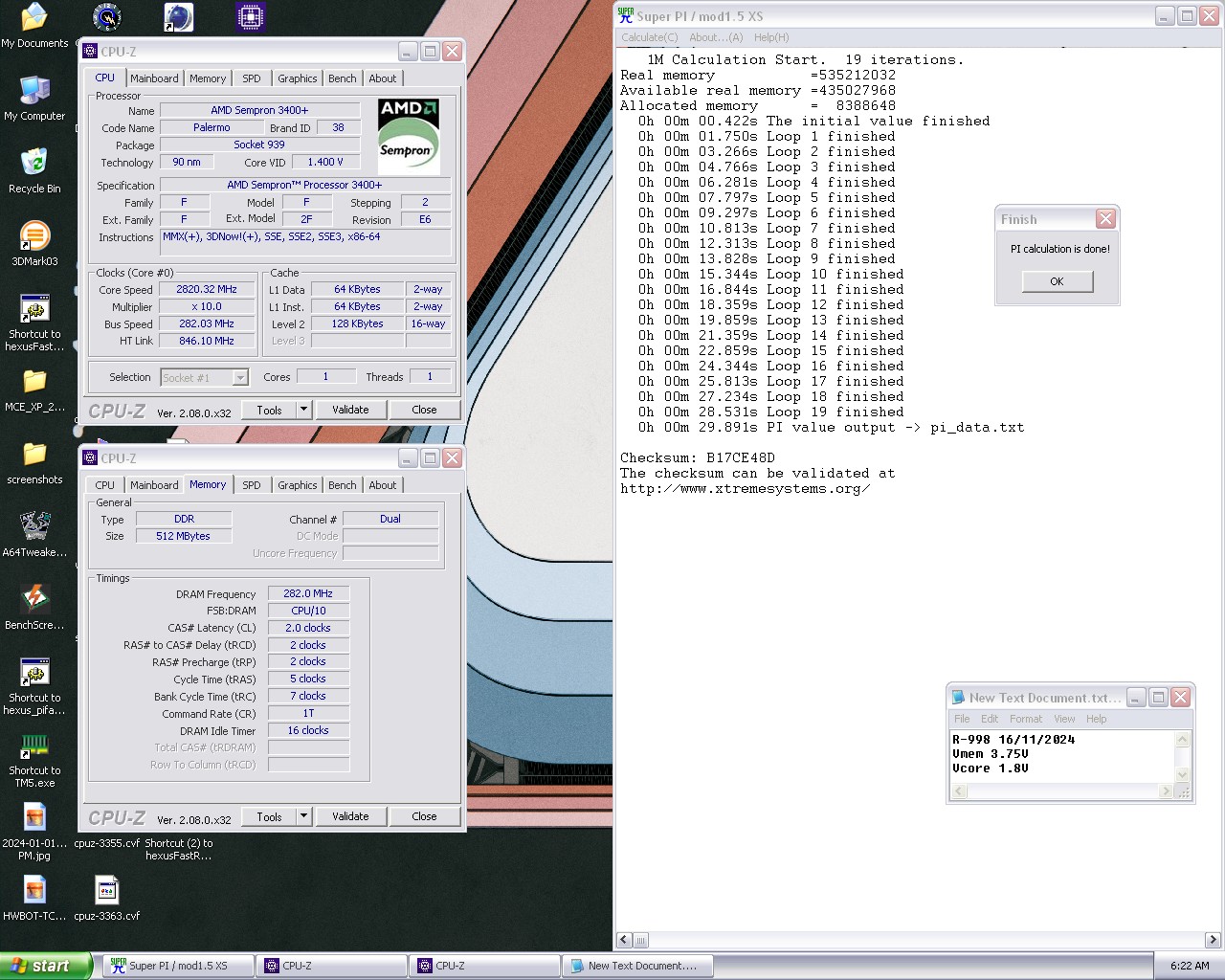
Task: Open About...(A) menu in Super PI
Action: [716, 37]
